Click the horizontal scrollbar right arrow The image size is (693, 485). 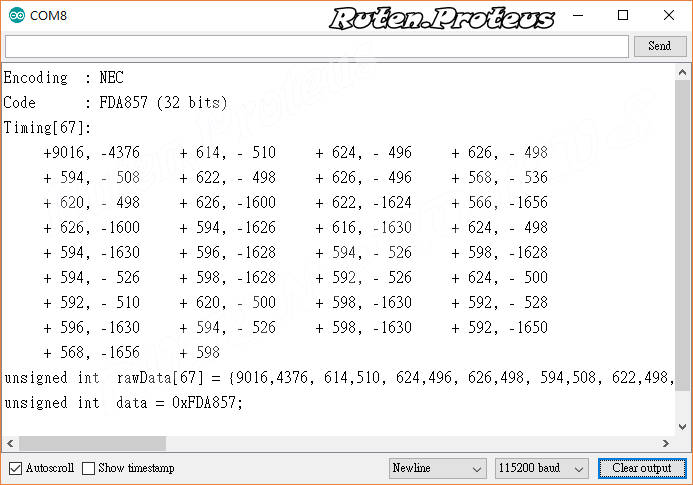(x=666, y=443)
